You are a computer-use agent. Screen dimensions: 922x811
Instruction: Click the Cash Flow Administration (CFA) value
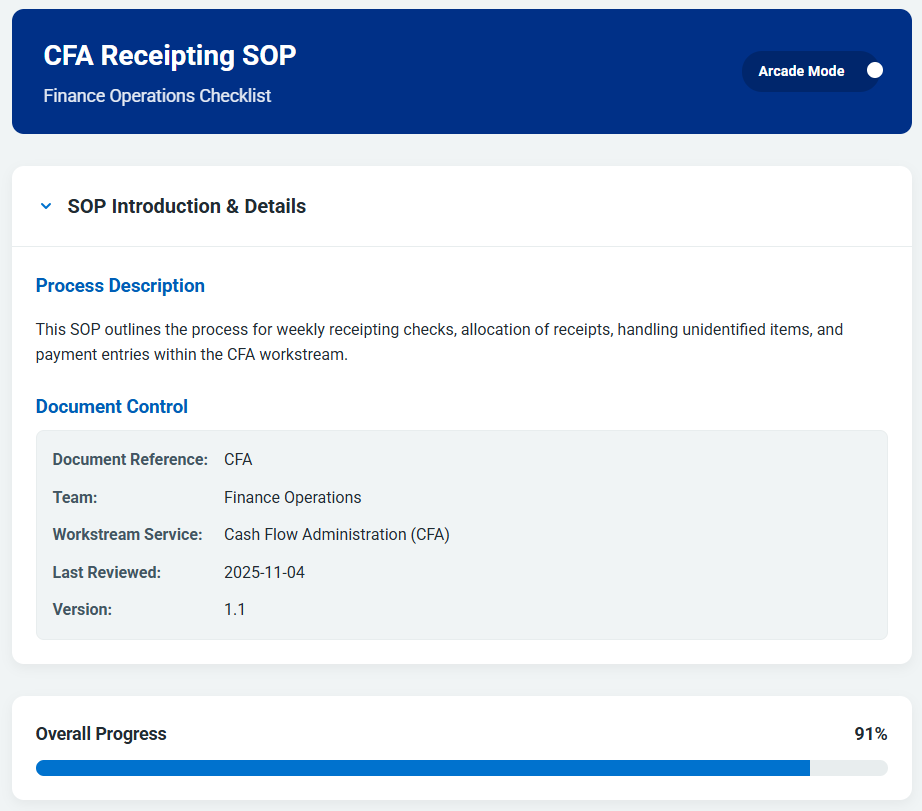tap(336, 535)
